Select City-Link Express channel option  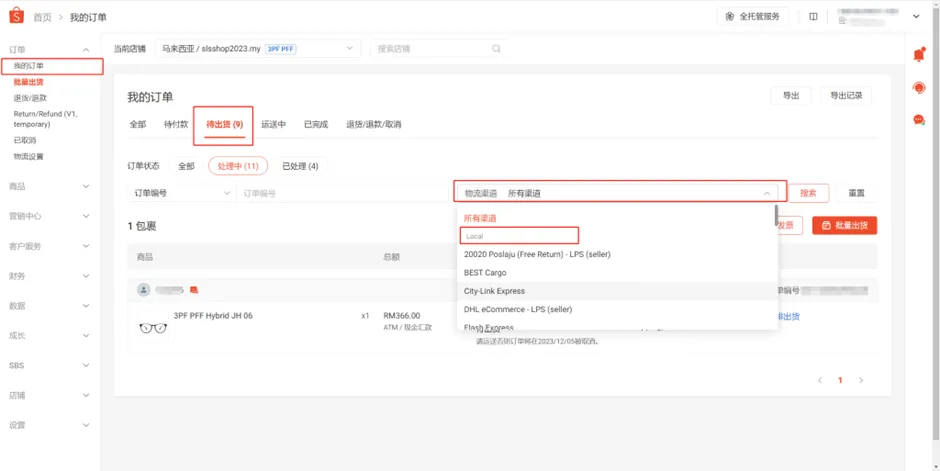616,291
